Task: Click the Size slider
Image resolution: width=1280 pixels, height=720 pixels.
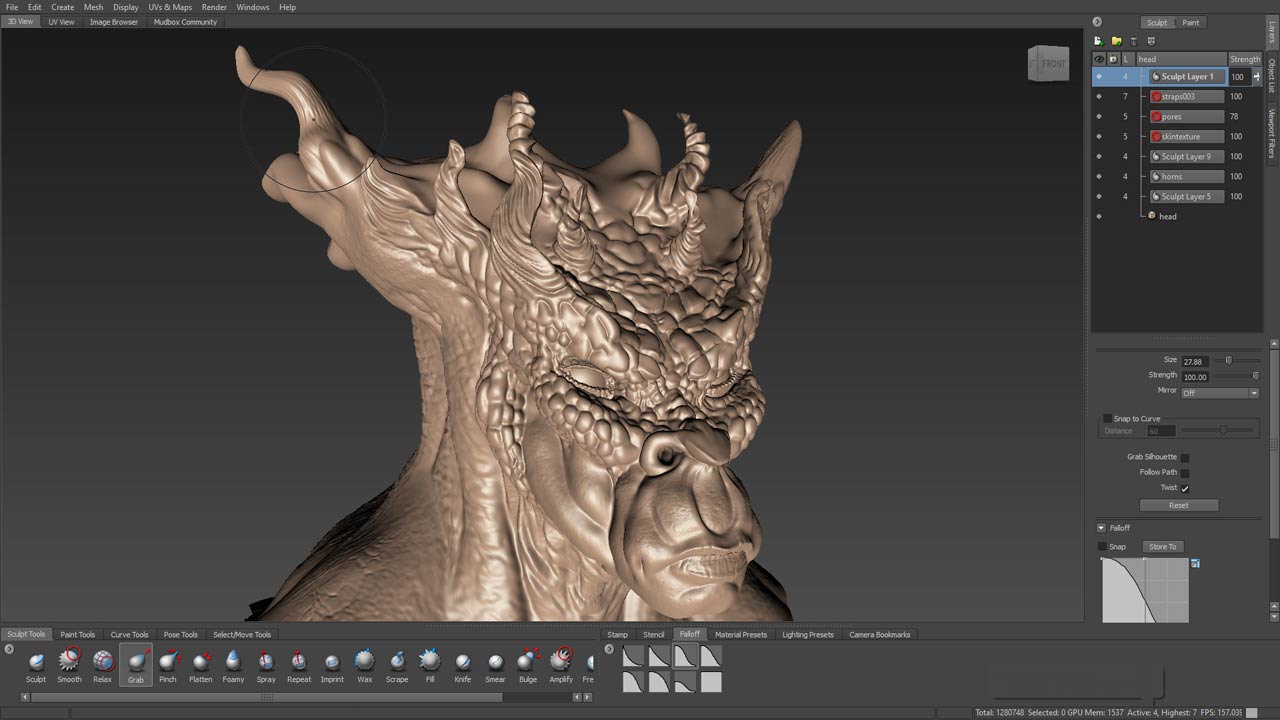Action: (x=1228, y=360)
